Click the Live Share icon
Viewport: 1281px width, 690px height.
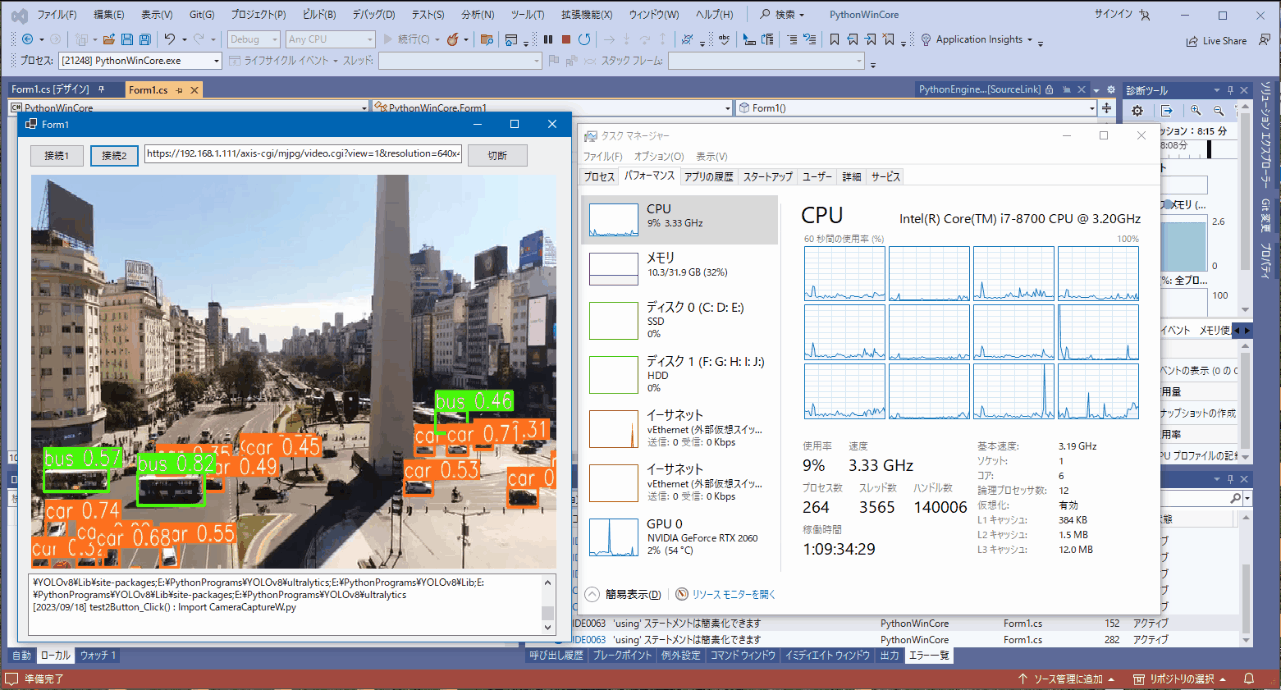pos(1216,41)
